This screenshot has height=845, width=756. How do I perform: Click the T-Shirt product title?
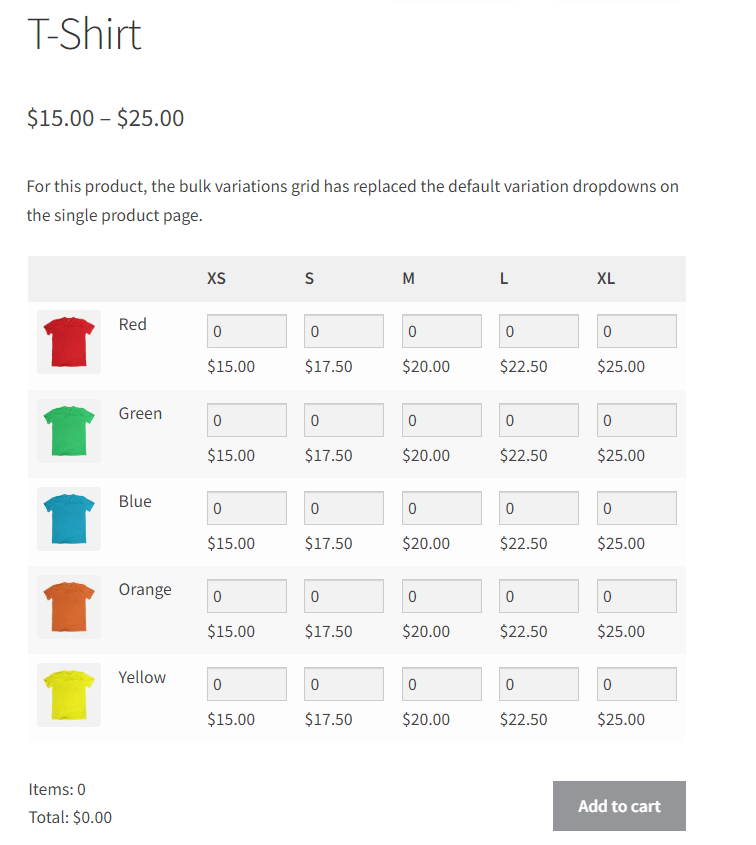tap(85, 36)
